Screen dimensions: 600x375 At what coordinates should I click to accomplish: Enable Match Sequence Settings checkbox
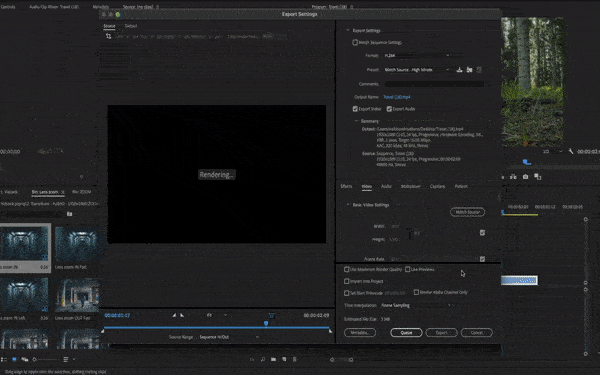pos(355,42)
